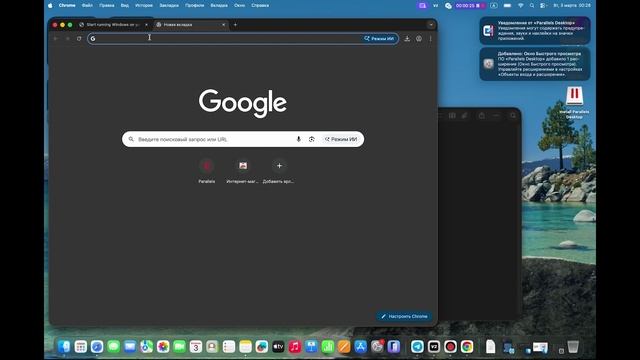Open the Файл menu

(87, 5)
